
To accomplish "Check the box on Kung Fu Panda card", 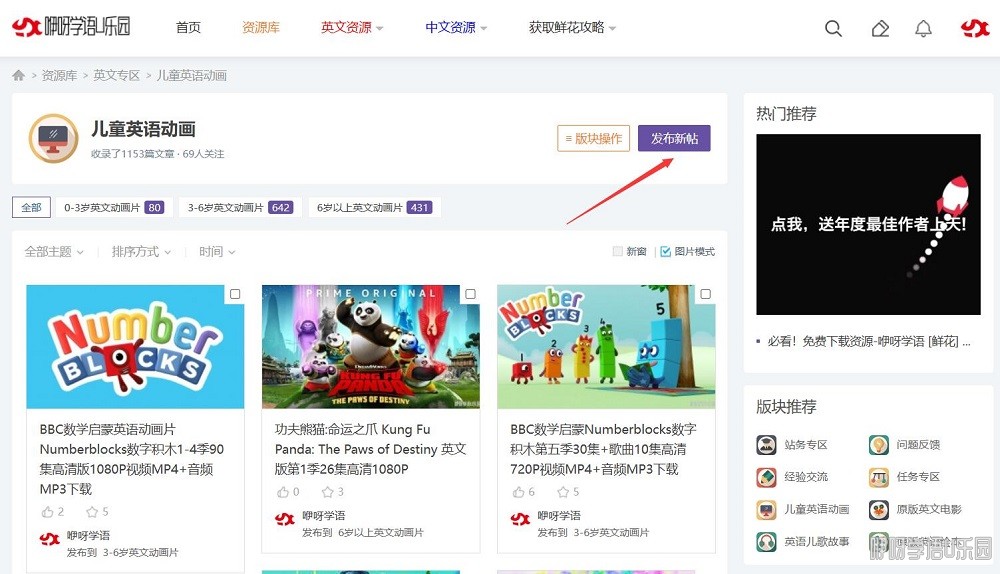I will click(x=470, y=294).
